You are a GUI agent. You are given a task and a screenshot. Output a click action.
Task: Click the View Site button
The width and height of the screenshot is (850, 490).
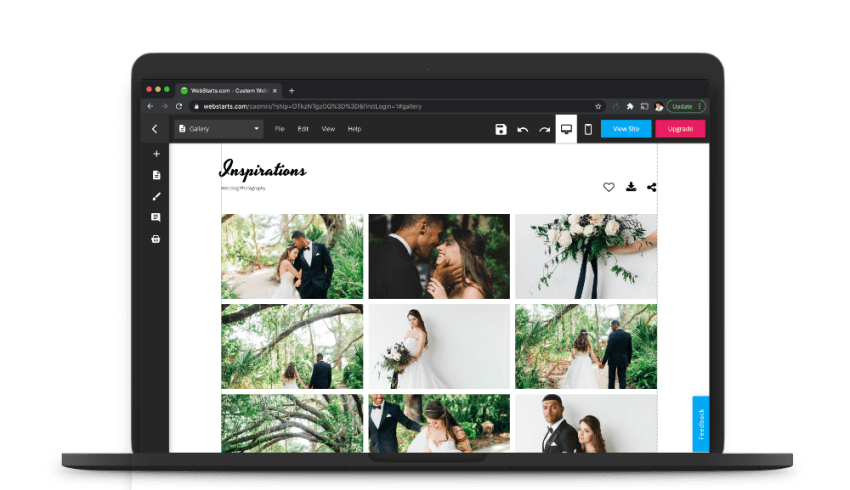626,129
